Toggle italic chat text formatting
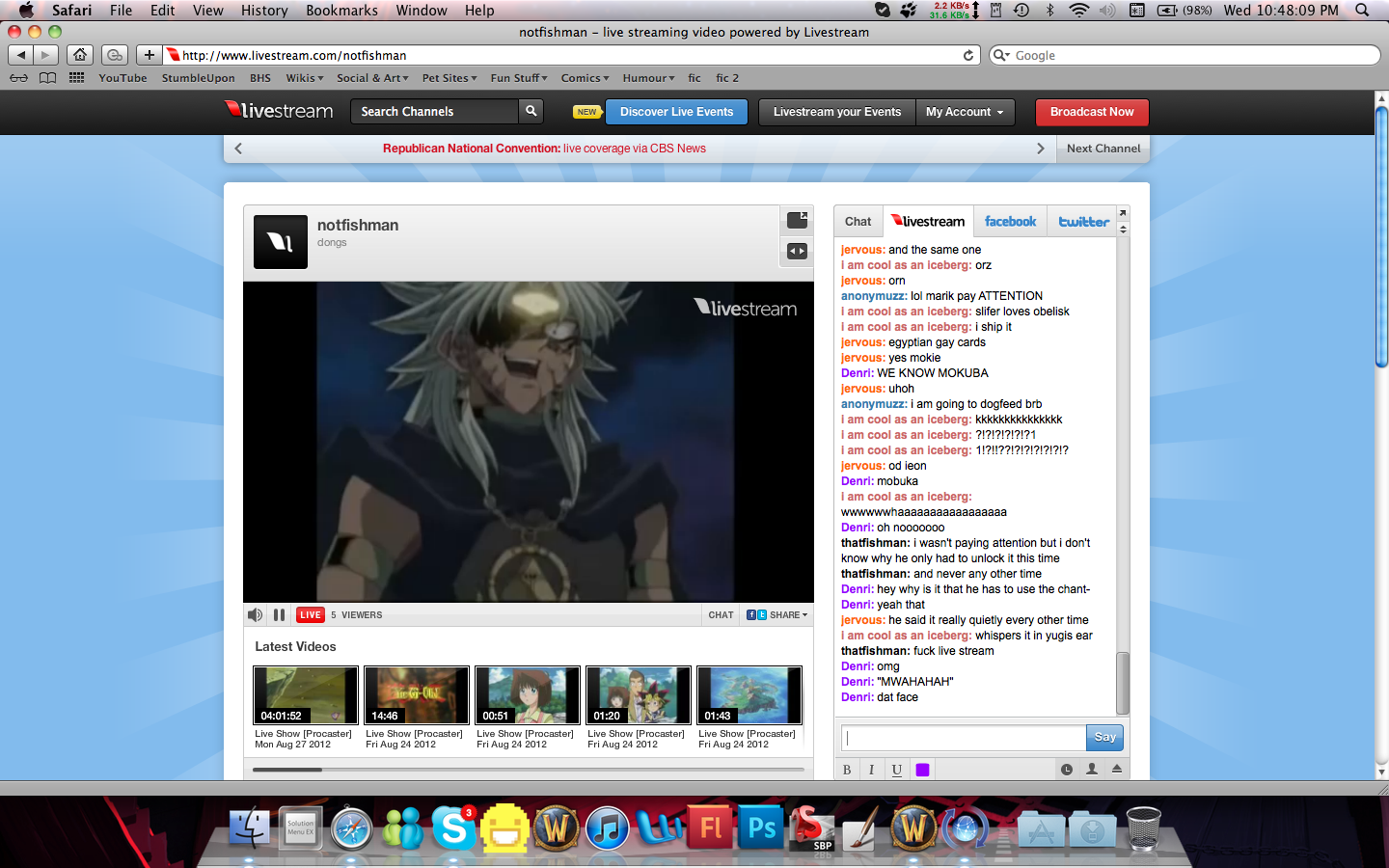The image size is (1389, 868). 871,770
